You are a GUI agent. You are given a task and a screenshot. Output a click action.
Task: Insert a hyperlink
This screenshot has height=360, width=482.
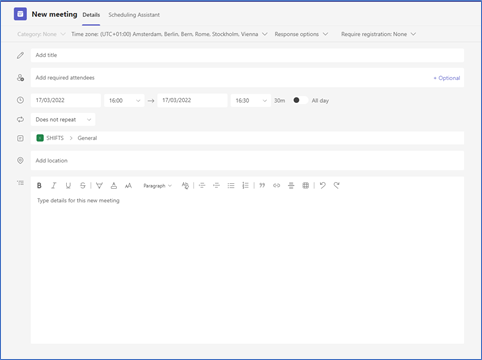pos(277,186)
